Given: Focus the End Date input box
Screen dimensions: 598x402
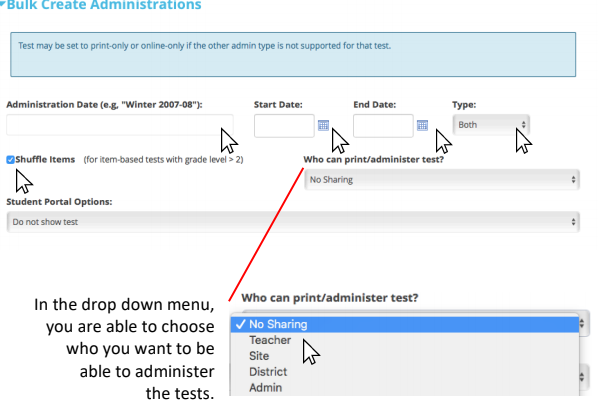Looking at the screenshot, I should click(x=383, y=125).
